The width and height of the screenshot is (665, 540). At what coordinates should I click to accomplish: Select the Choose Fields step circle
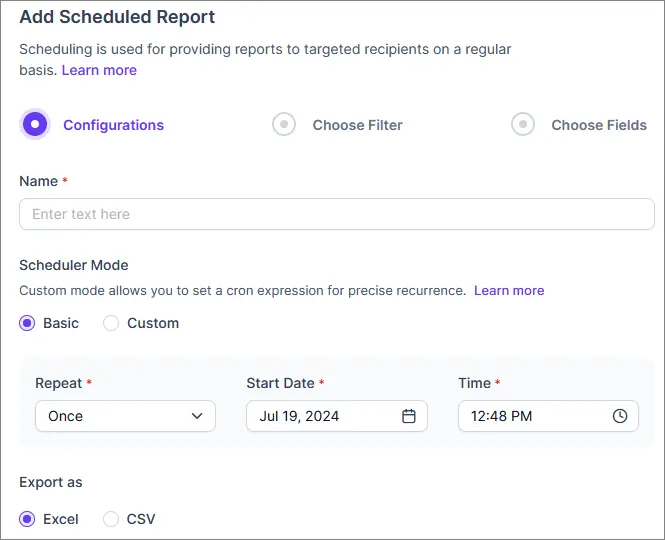pyautogui.click(x=522, y=124)
